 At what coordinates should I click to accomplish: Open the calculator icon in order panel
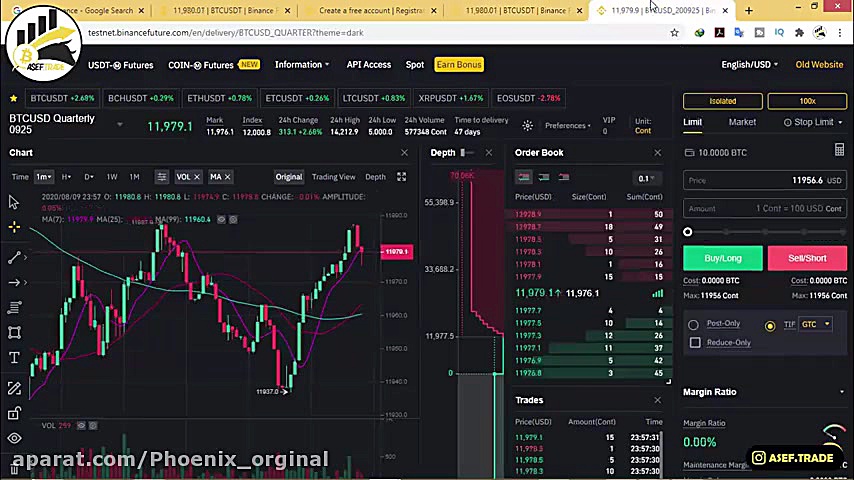(839, 150)
